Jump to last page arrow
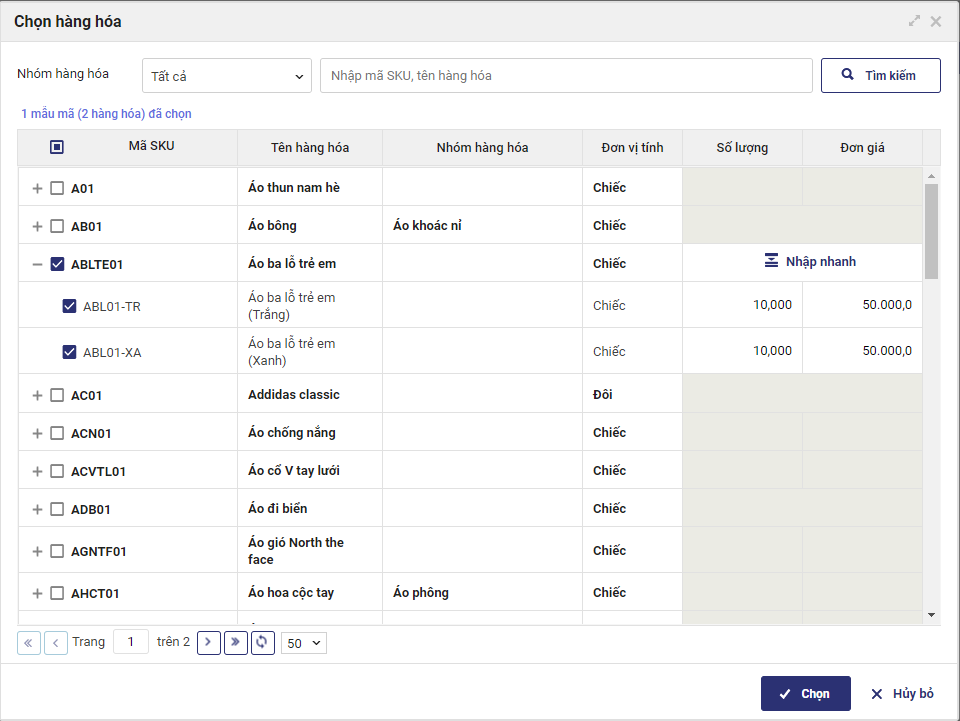960x721 pixels. pyautogui.click(x=236, y=642)
